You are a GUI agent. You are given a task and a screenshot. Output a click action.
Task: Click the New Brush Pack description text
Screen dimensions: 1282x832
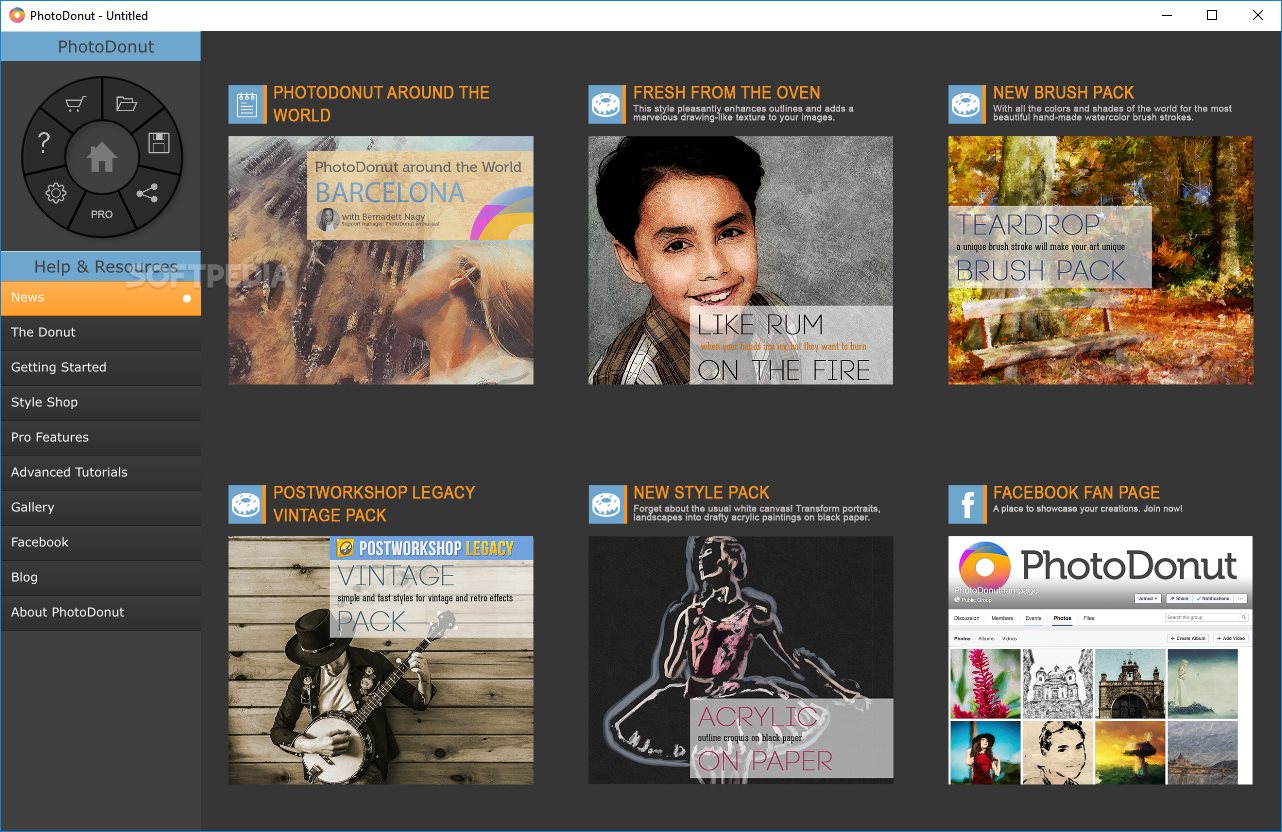1112,113
